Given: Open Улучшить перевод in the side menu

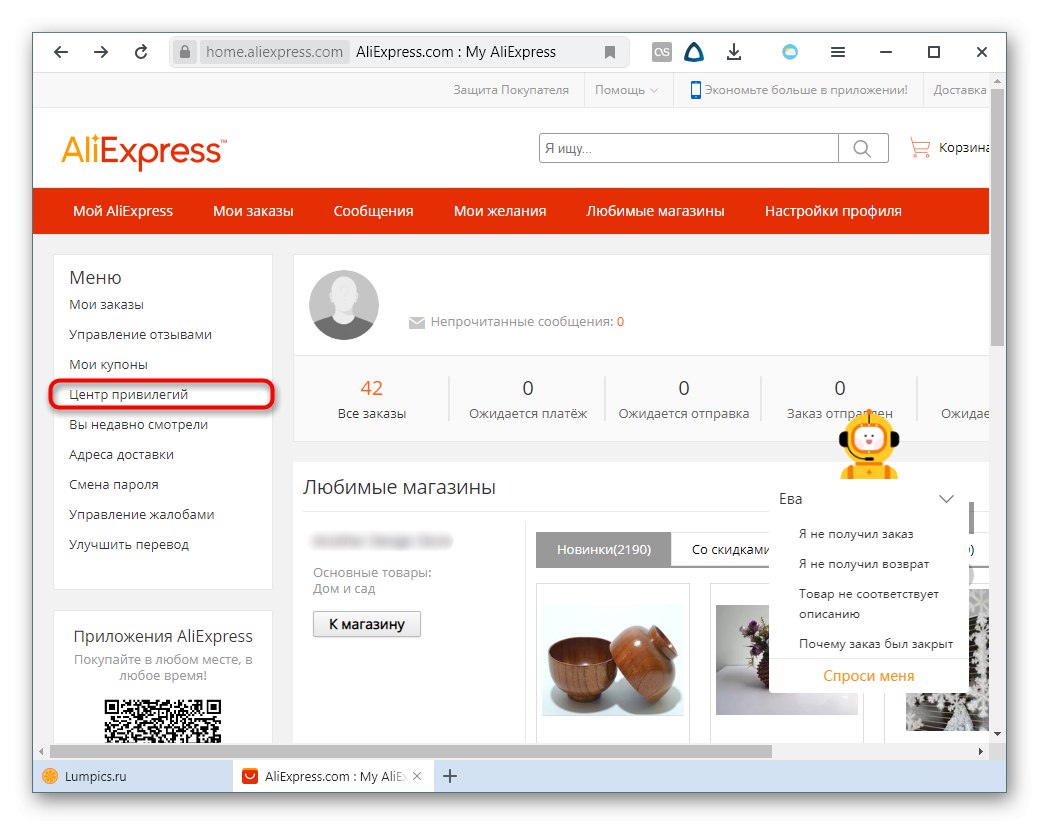Looking at the screenshot, I should pos(129,544).
